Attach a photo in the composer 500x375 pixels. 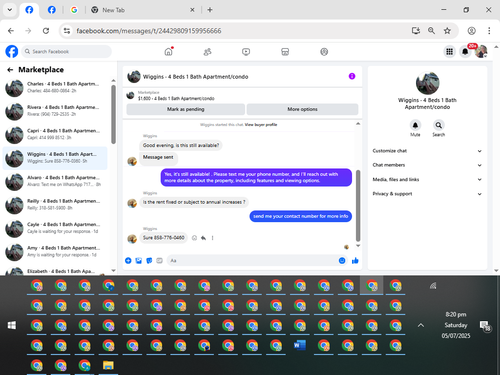coord(139,261)
